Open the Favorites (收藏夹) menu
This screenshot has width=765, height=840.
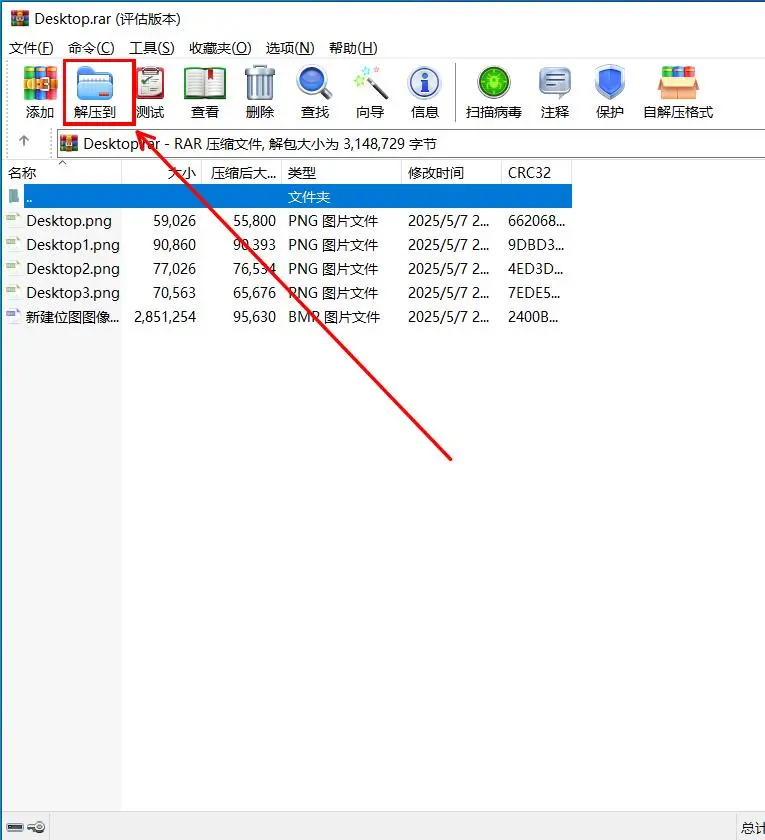click(x=220, y=48)
